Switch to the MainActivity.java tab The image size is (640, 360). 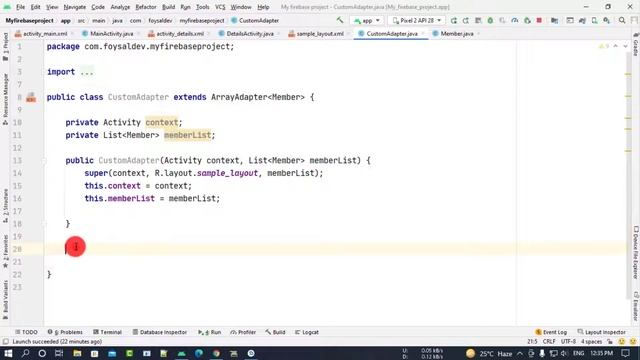pyautogui.click(x=111, y=34)
